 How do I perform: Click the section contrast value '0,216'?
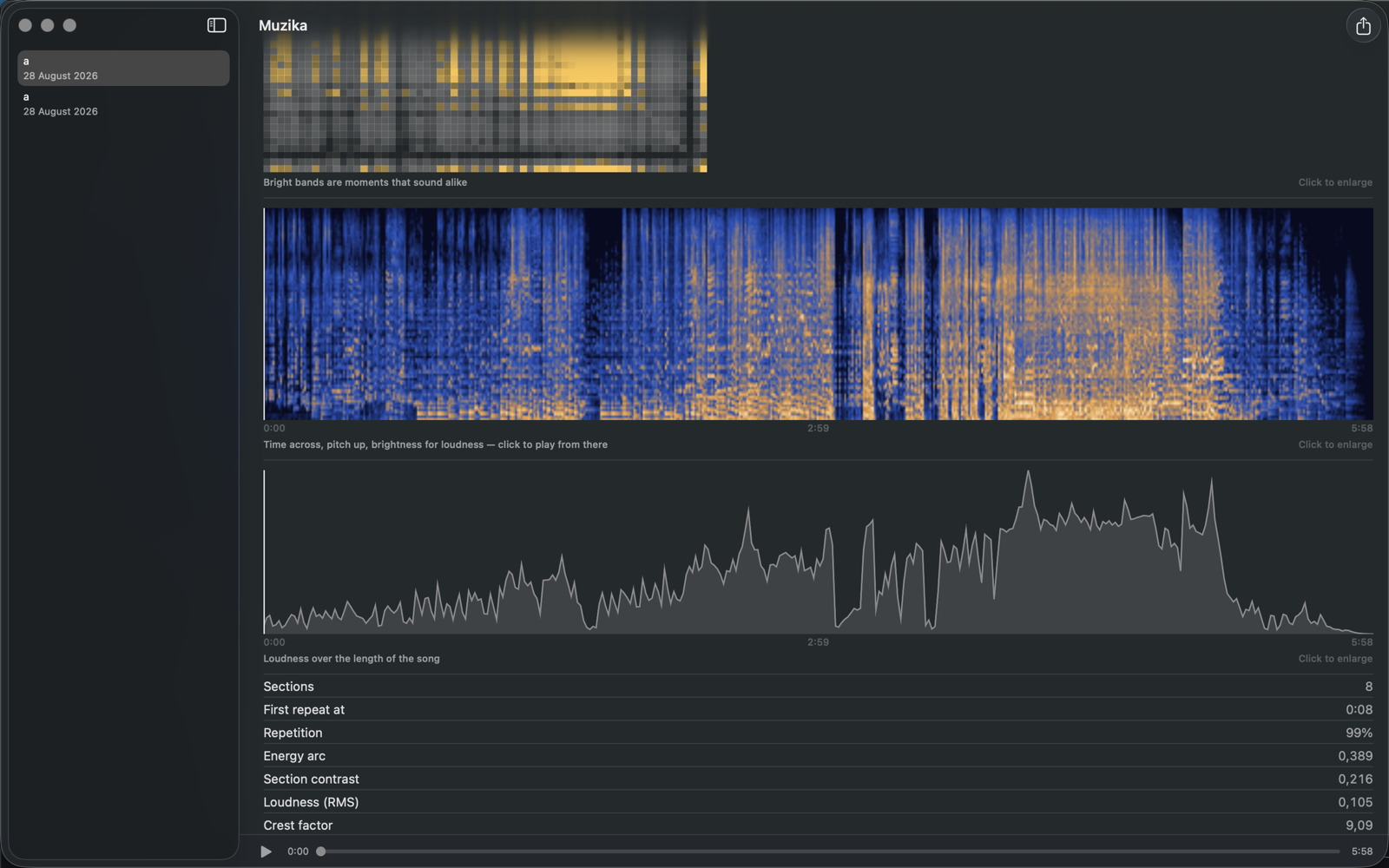tap(1355, 779)
